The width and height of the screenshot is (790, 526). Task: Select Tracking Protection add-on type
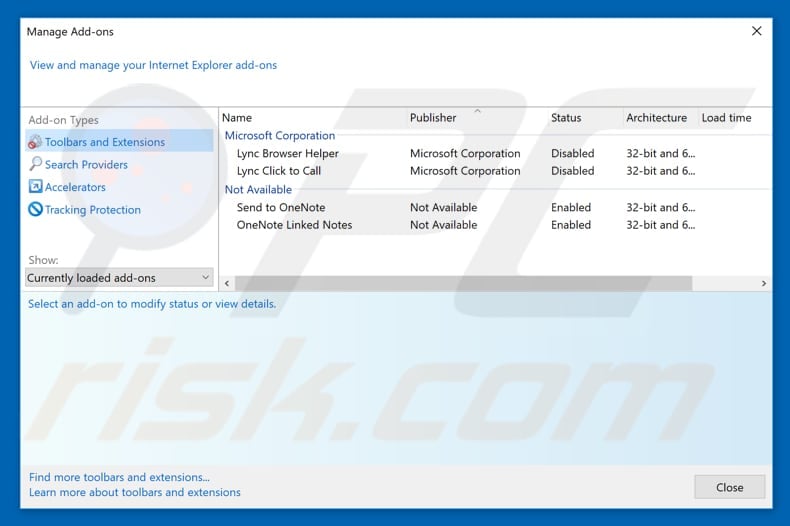pos(93,210)
